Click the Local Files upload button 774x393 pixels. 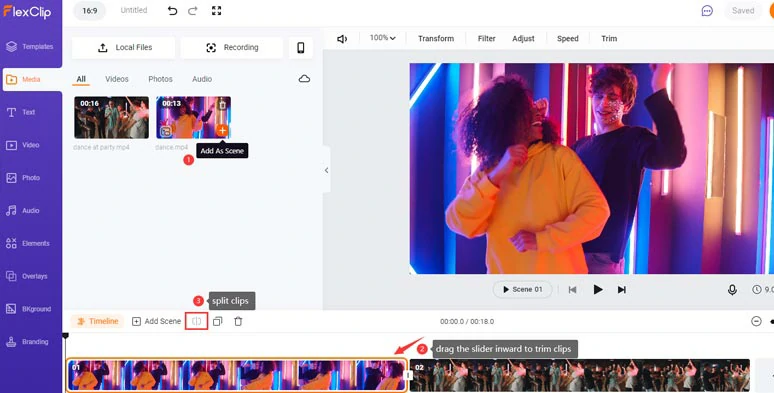(x=123, y=47)
